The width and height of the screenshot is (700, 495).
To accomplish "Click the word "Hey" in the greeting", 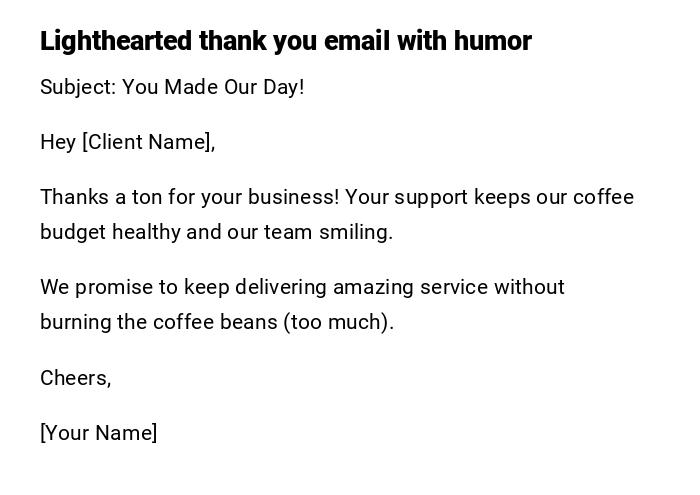I will [x=58, y=142].
